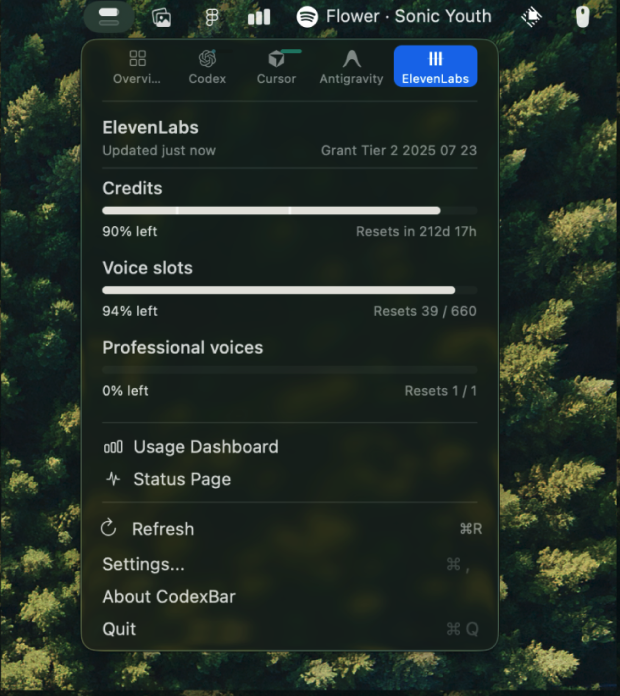Open Settings... menu item
Screen dimensions: 620x696
290,564
